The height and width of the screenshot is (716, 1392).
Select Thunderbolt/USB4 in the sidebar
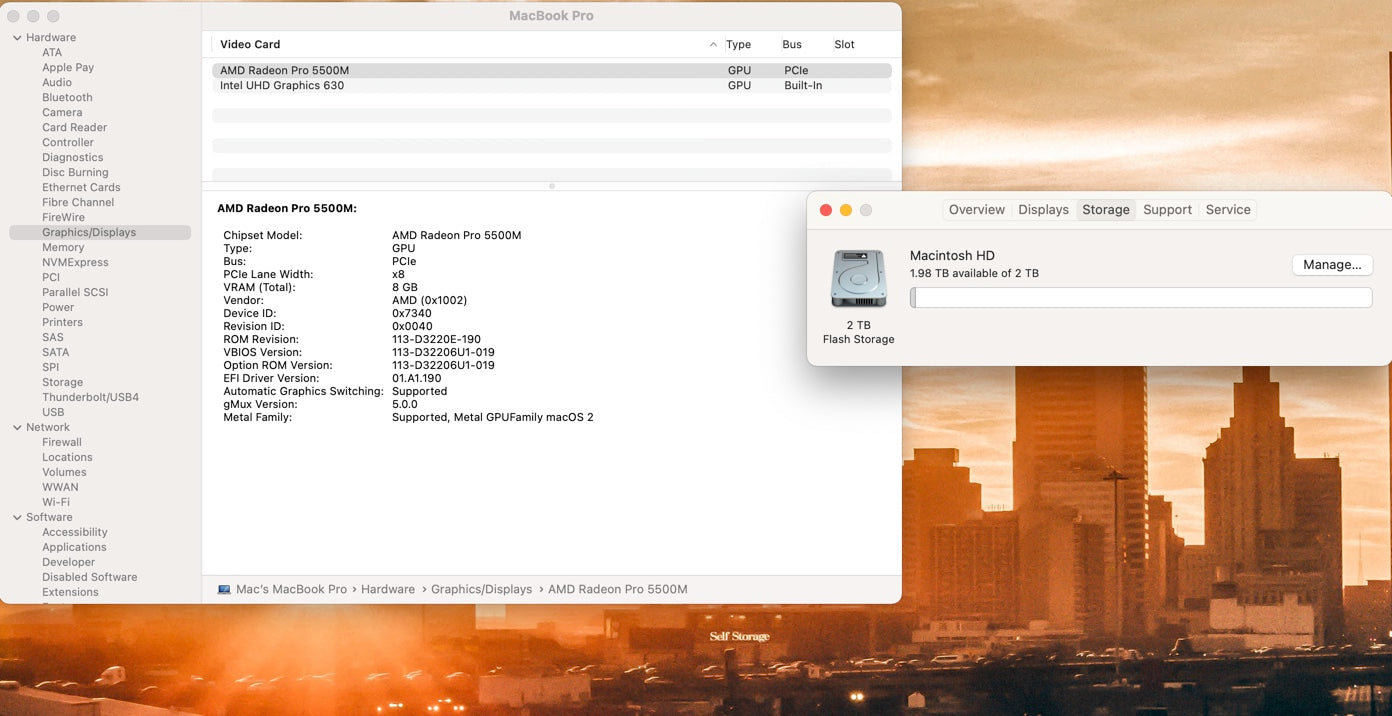(90, 398)
